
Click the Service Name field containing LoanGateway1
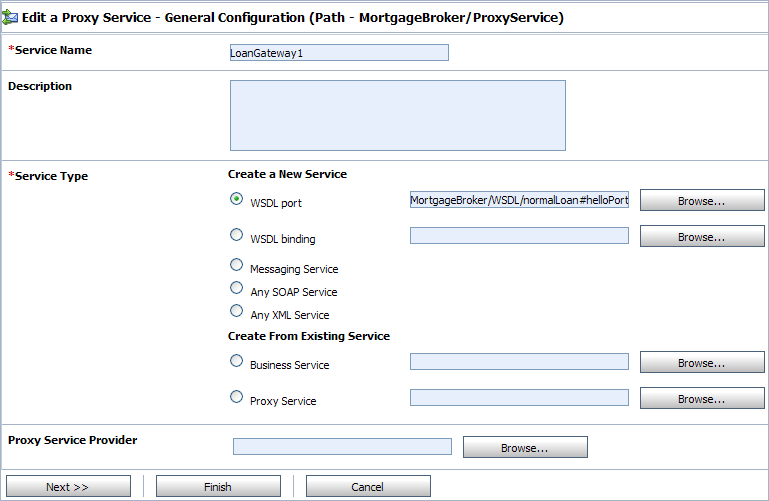339,52
